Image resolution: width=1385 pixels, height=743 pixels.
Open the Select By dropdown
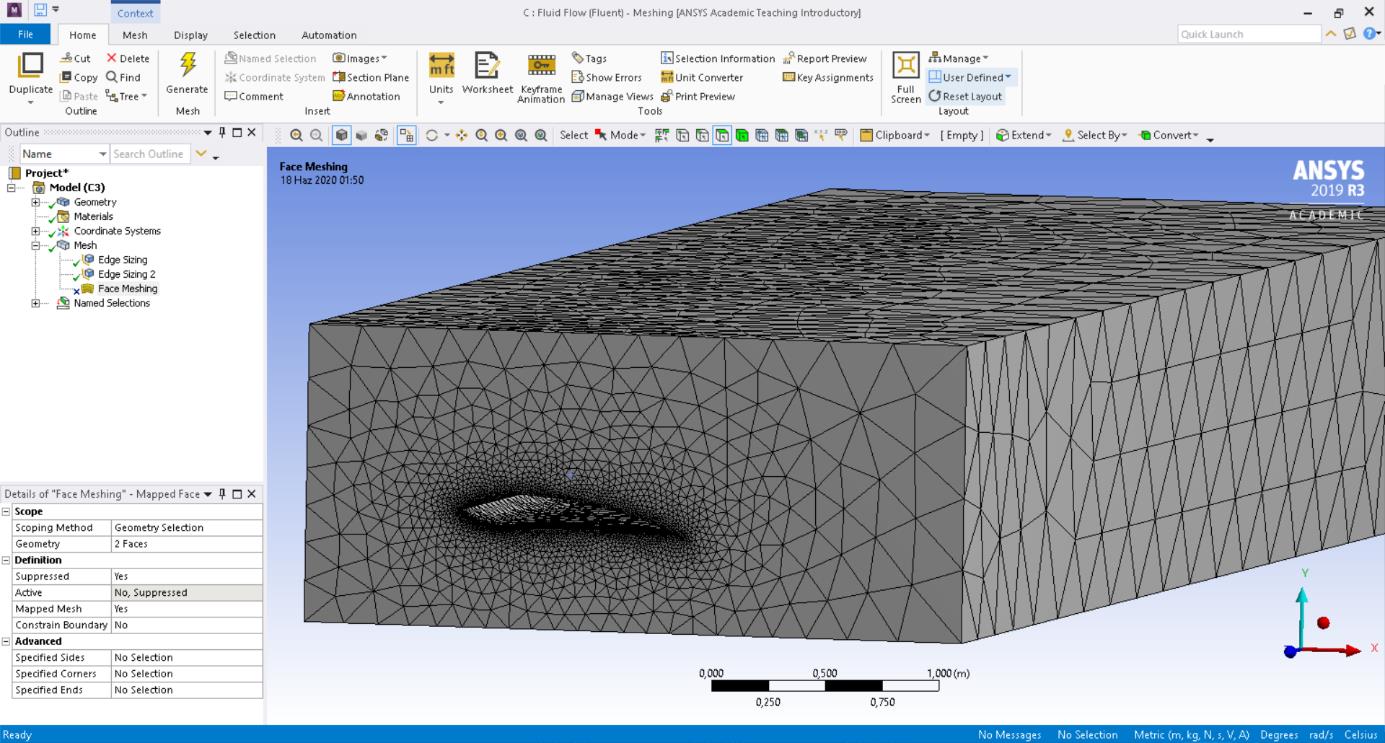pos(1094,135)
